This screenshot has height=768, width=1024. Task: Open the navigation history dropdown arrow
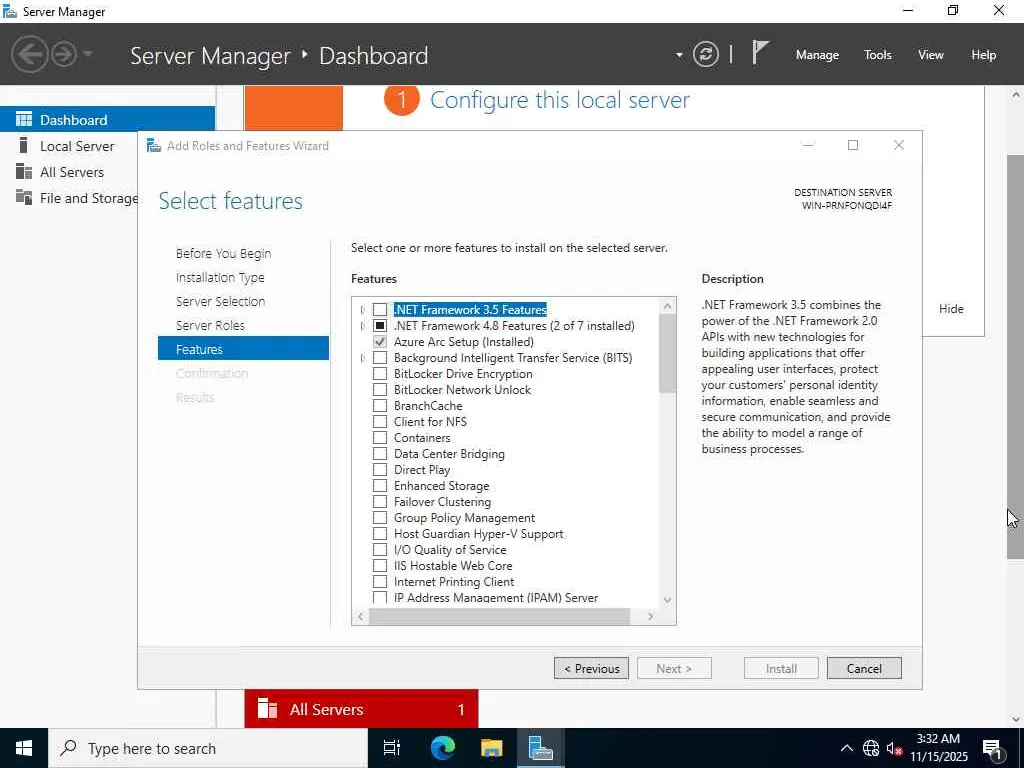click(x=88, y=54)
